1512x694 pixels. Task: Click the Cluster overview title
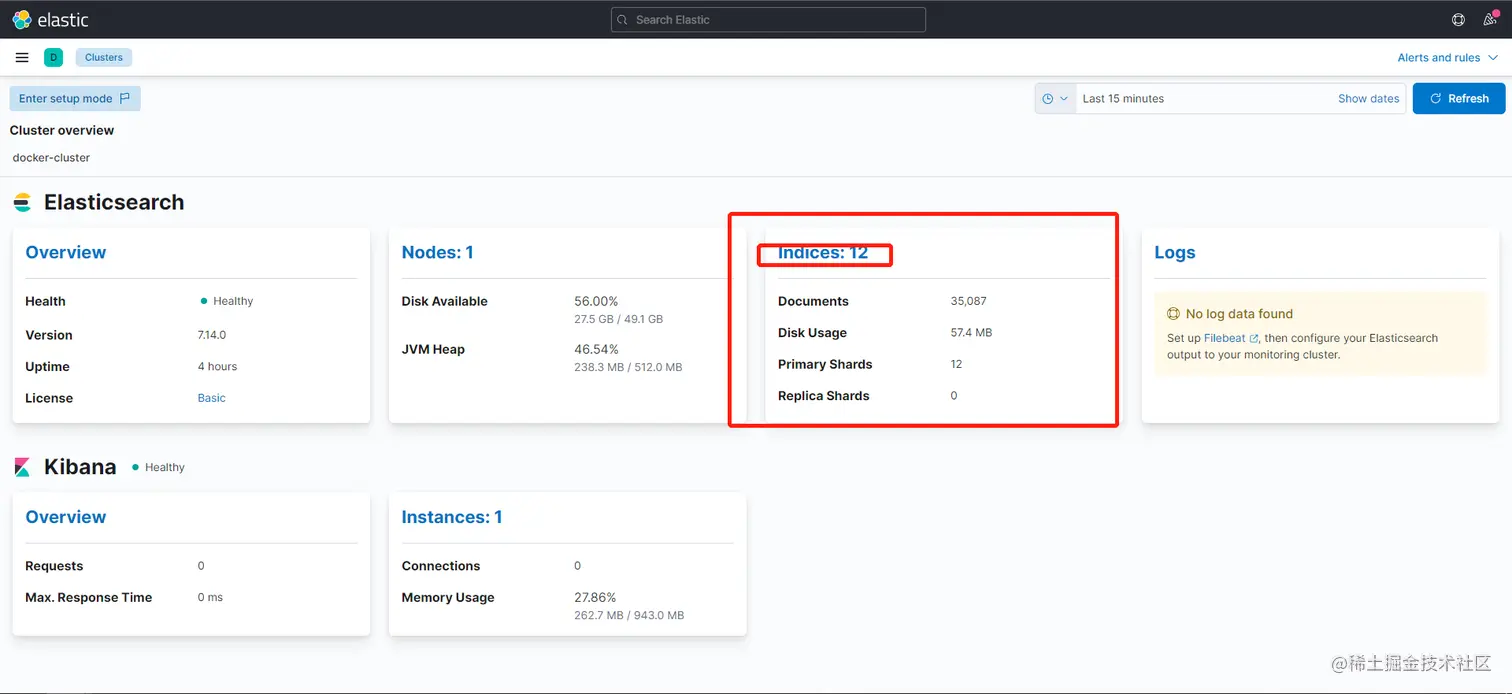(x=62, y=131)
